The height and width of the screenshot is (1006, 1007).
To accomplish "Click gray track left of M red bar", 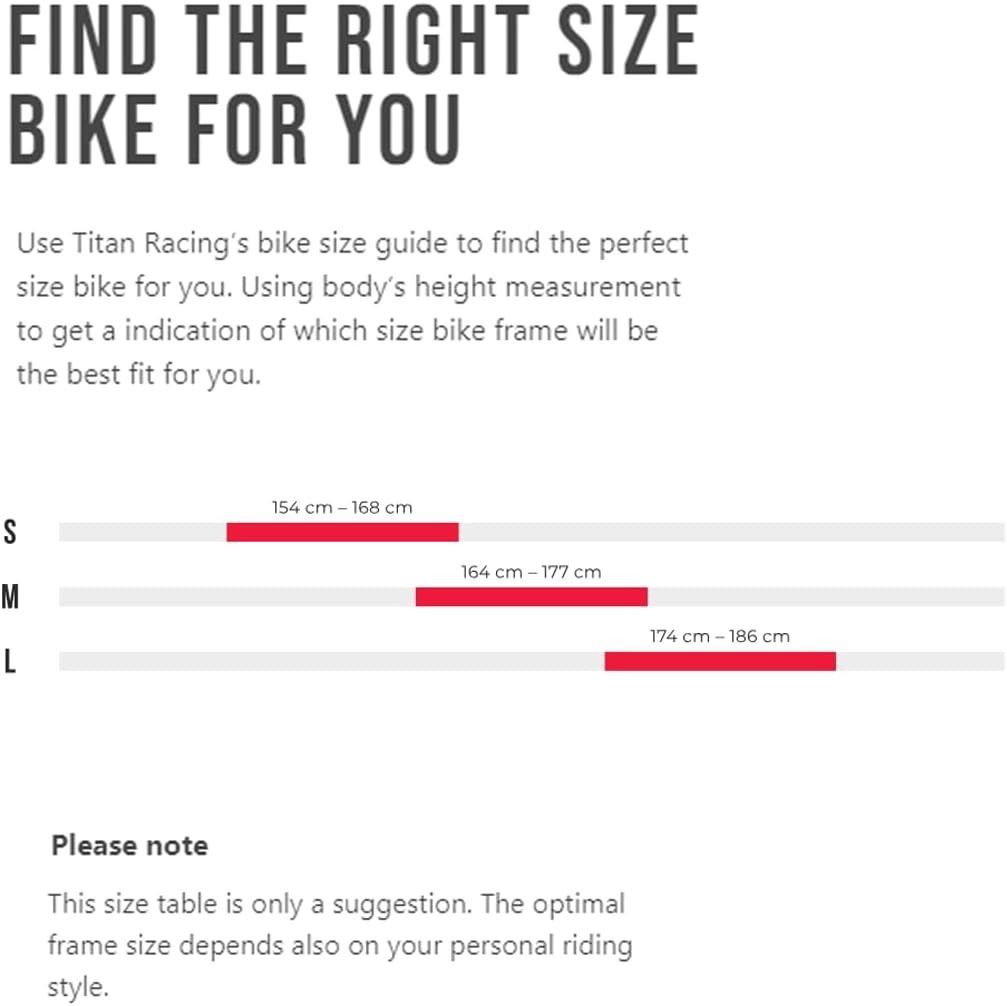I will point(237,597).
